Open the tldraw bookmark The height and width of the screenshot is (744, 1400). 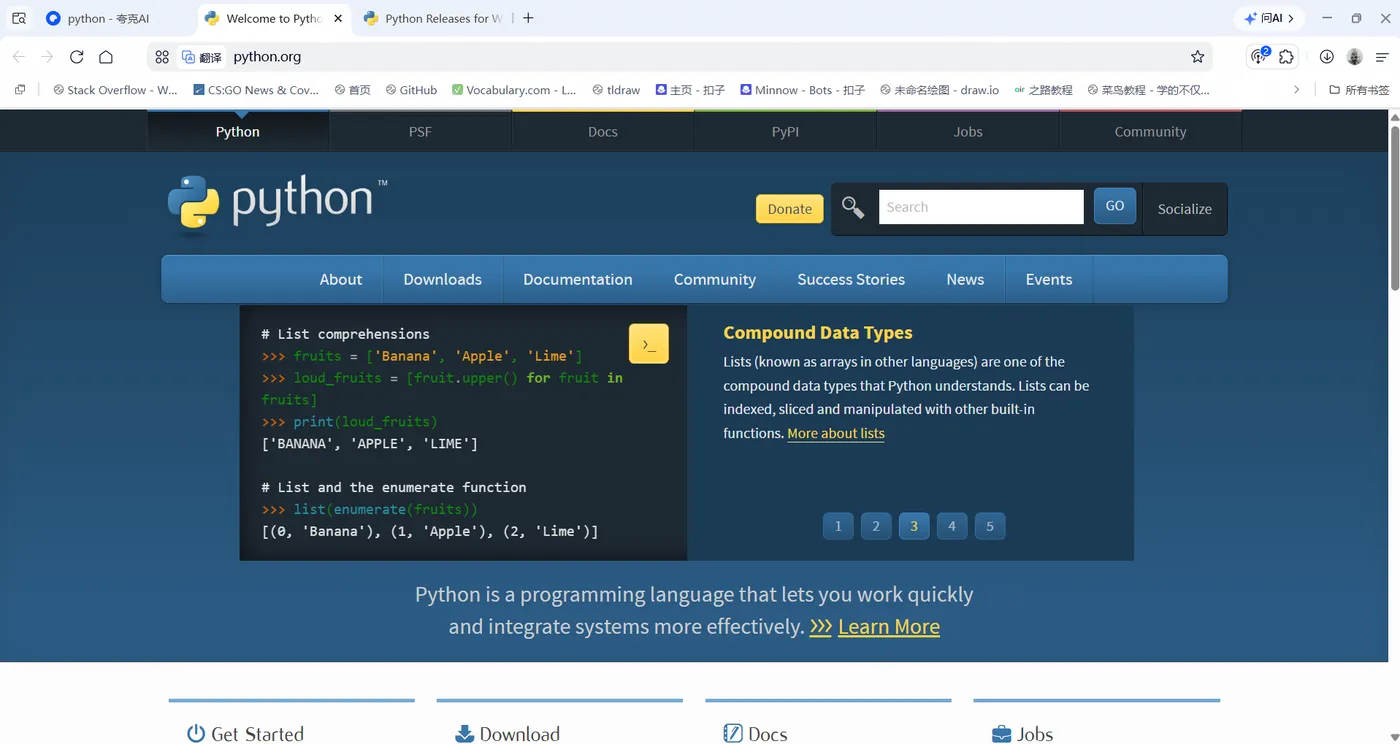616,90
